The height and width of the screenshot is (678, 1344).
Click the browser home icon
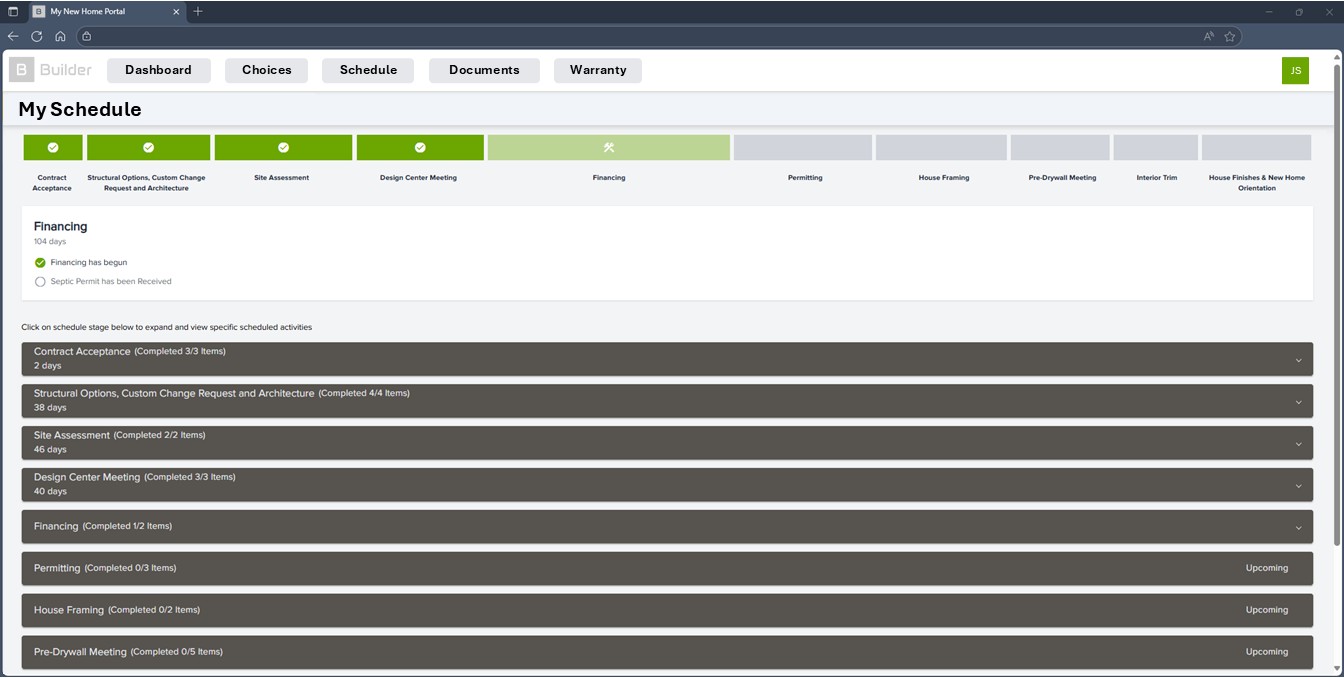pyautogui.click(x=60, y=36)
